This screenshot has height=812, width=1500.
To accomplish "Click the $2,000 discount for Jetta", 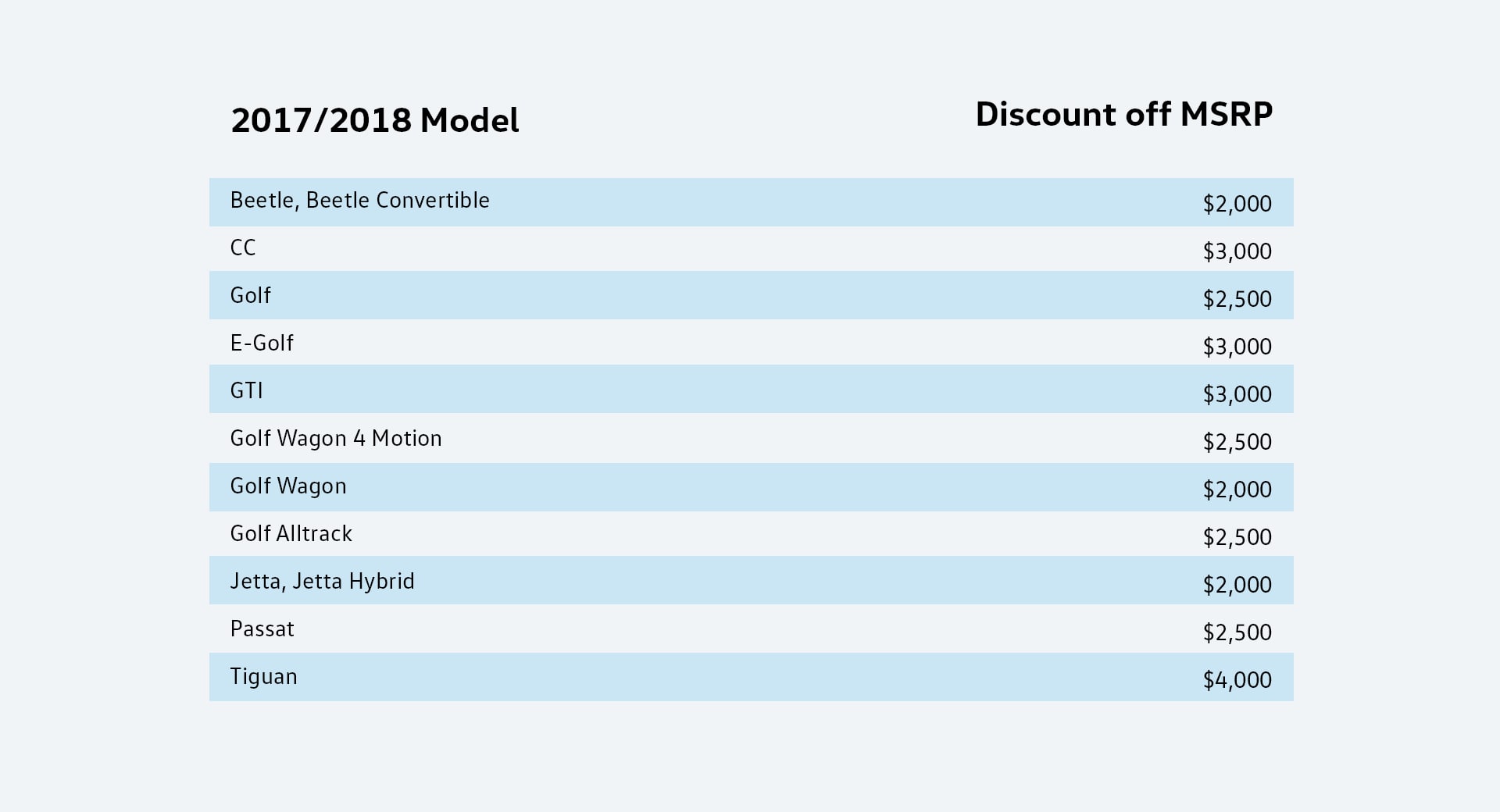I will [1237, 585].
